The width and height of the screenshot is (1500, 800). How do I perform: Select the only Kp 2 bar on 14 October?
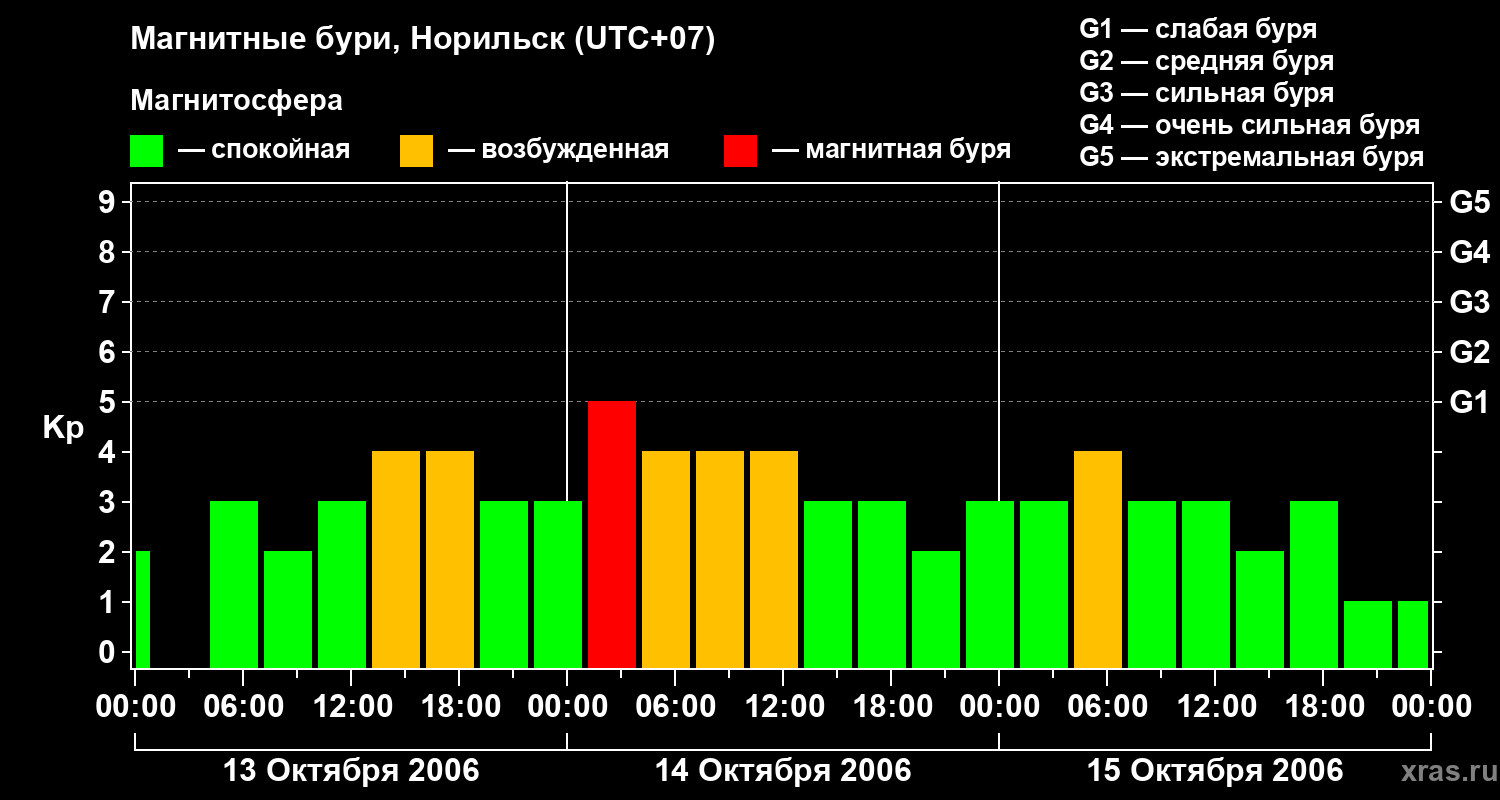coord(936,609)
